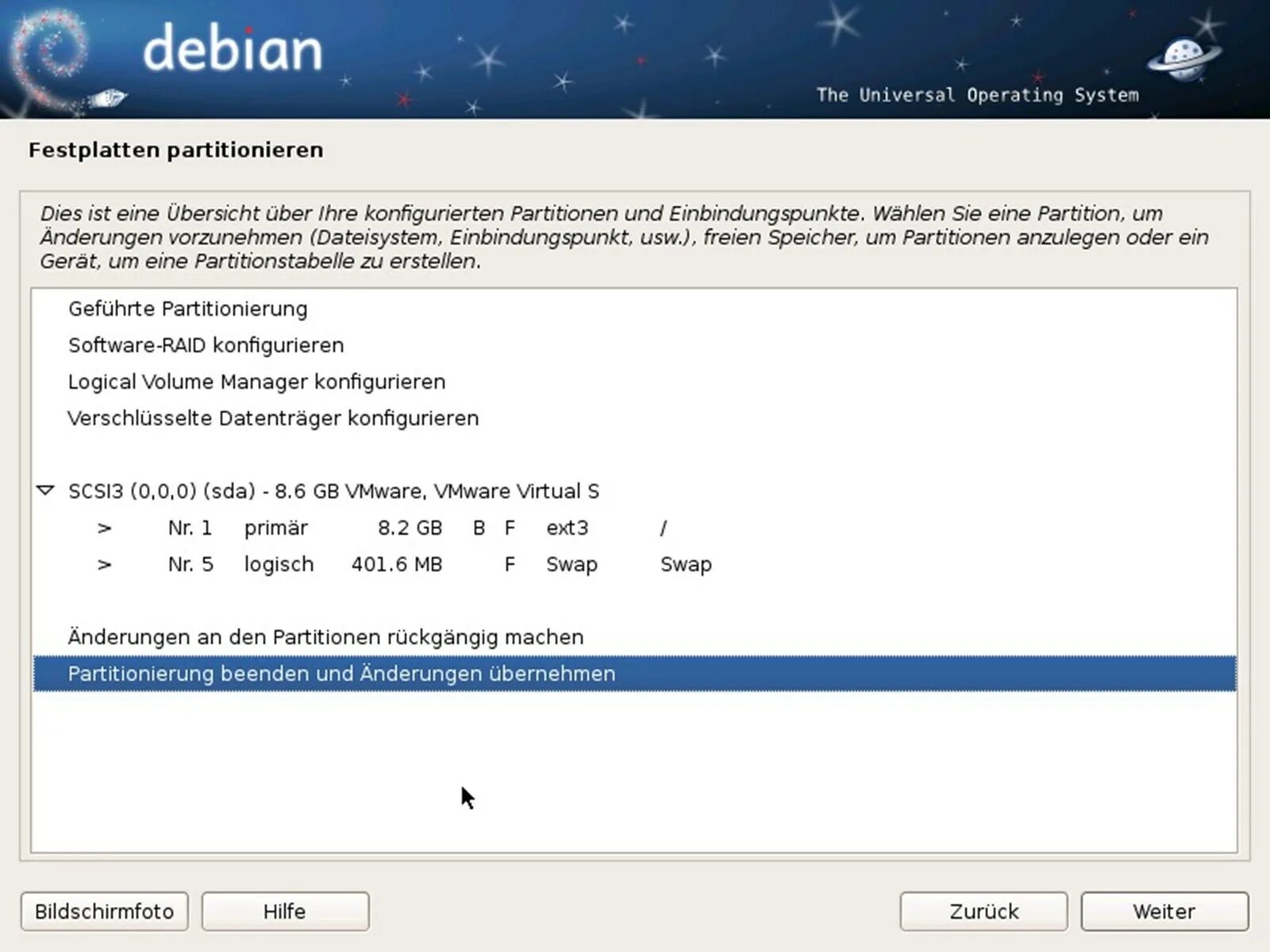Click the arrow icon before Nr. 1
1270x952 pixels.
pyautogui.click(x=104, y=528)
